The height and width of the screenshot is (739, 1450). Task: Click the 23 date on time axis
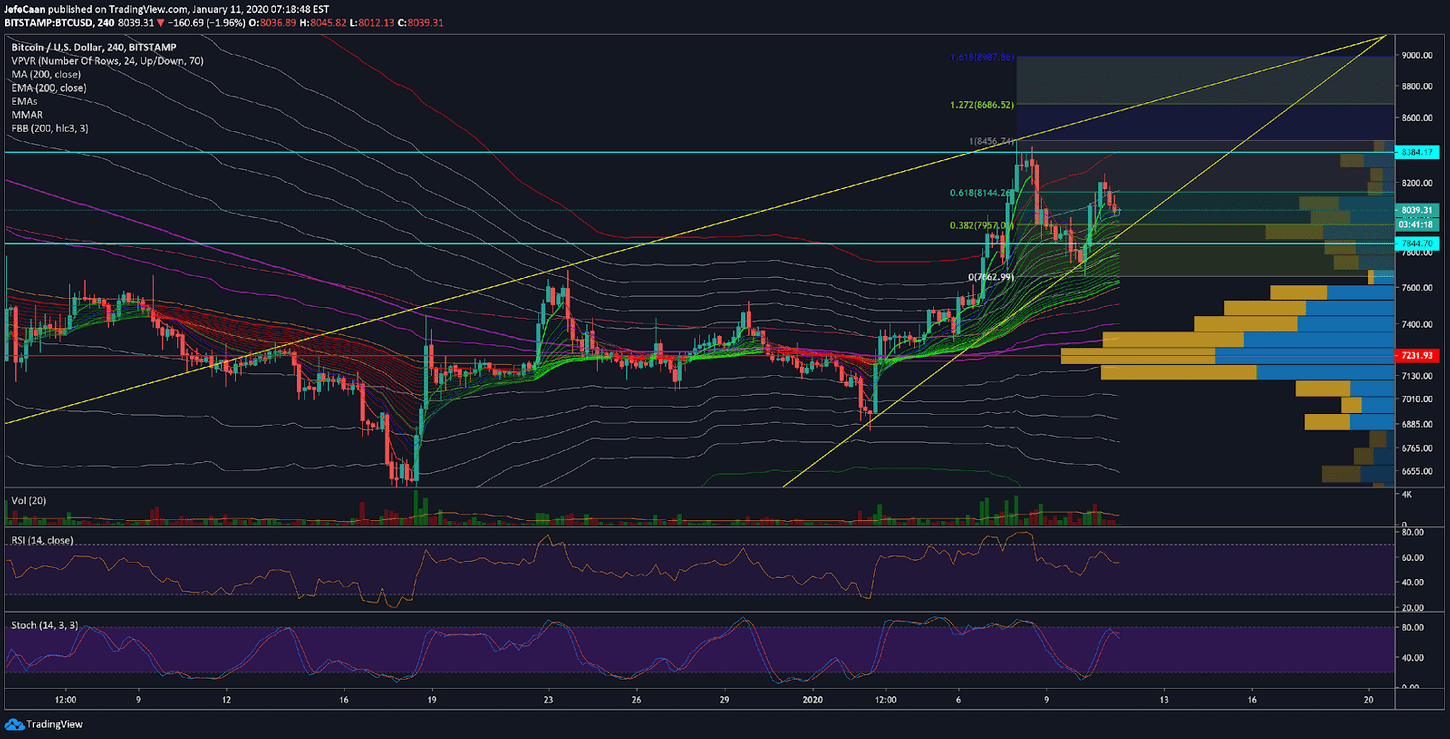(x=548, y=700)
